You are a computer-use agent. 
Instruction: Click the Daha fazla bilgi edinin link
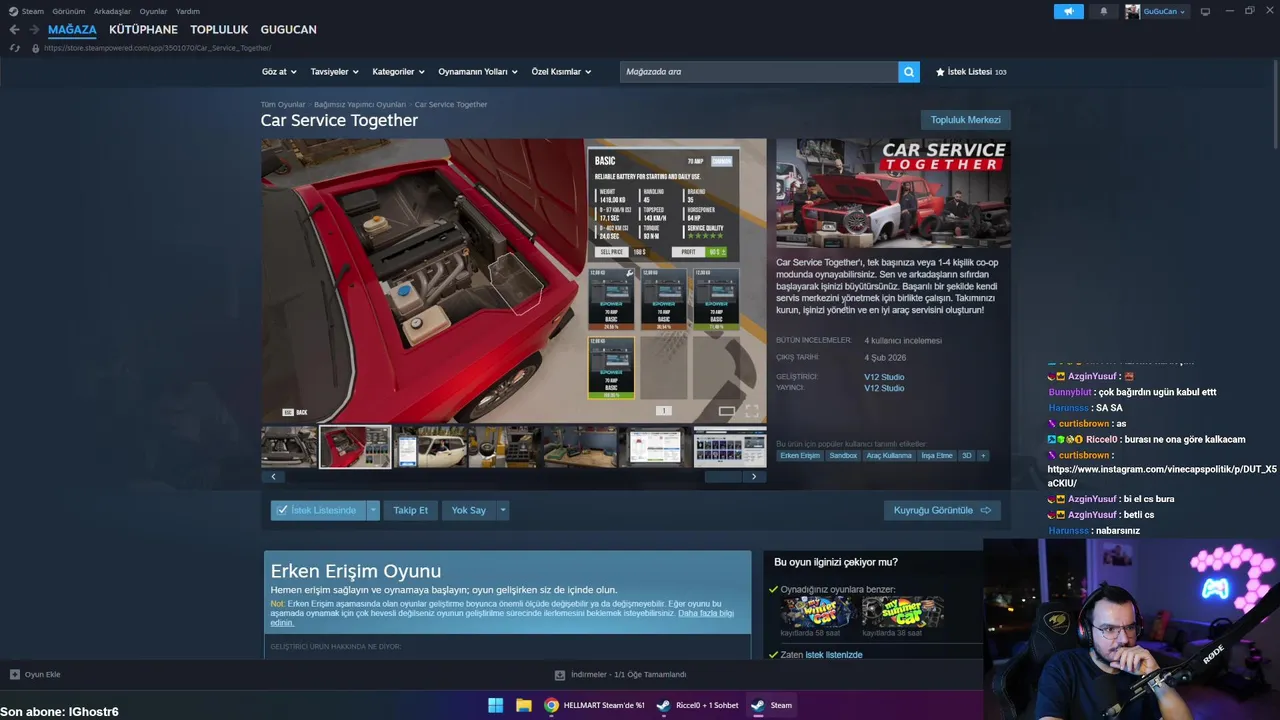pos(502,618)
